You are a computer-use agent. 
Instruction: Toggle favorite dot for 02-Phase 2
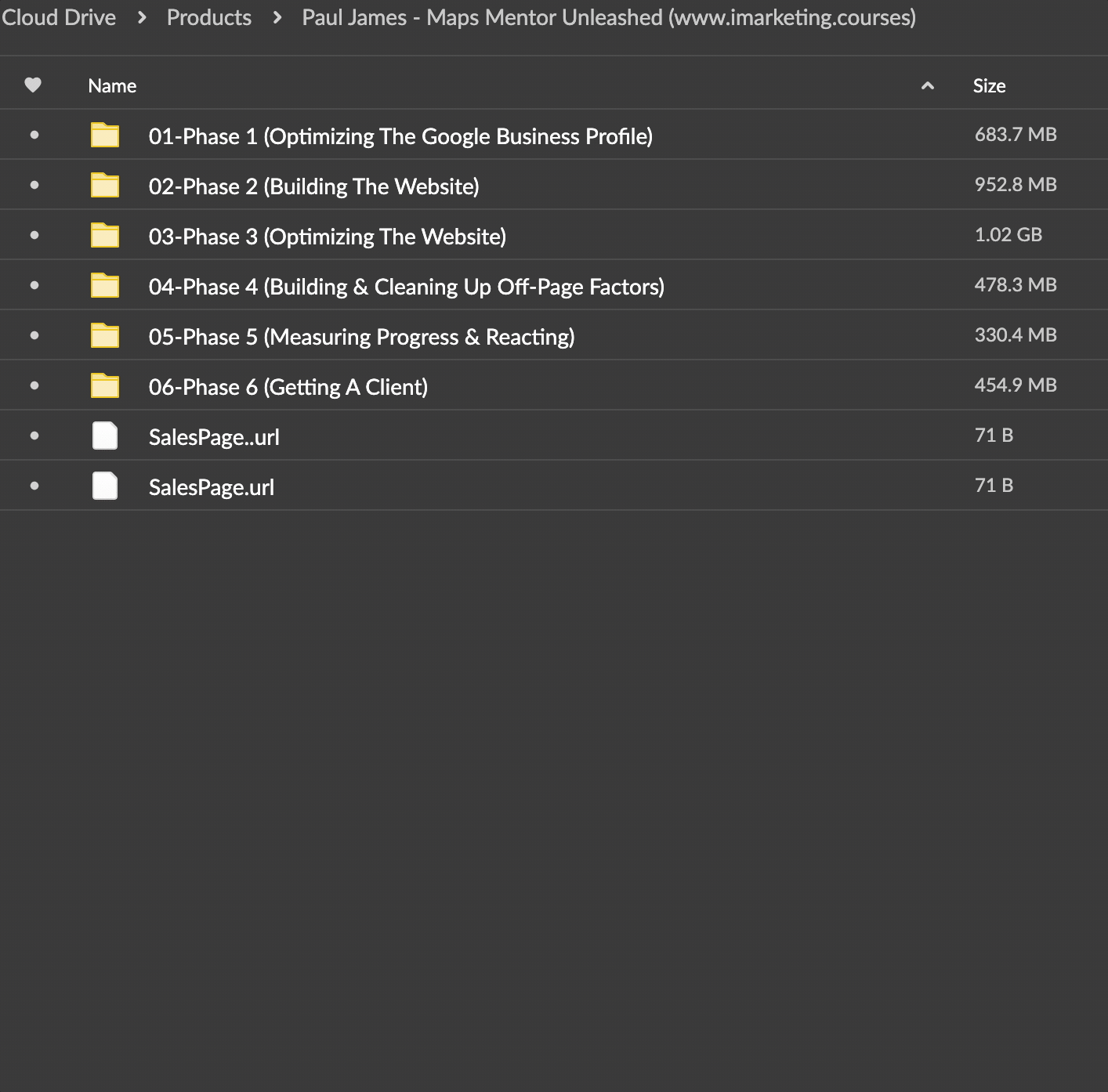tap(34, 185)
